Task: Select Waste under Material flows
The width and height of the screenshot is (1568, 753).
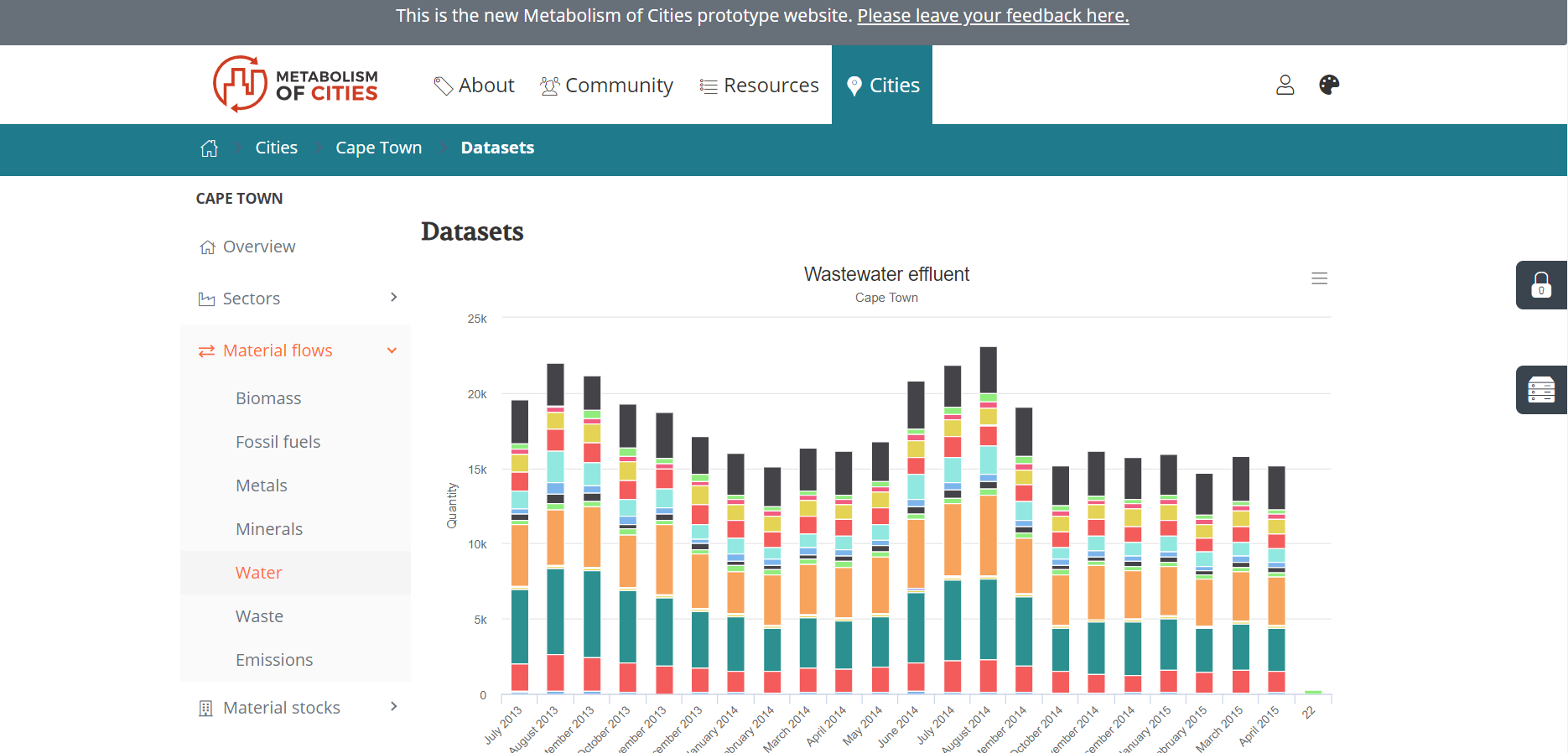Action: [x=260, y=616]
